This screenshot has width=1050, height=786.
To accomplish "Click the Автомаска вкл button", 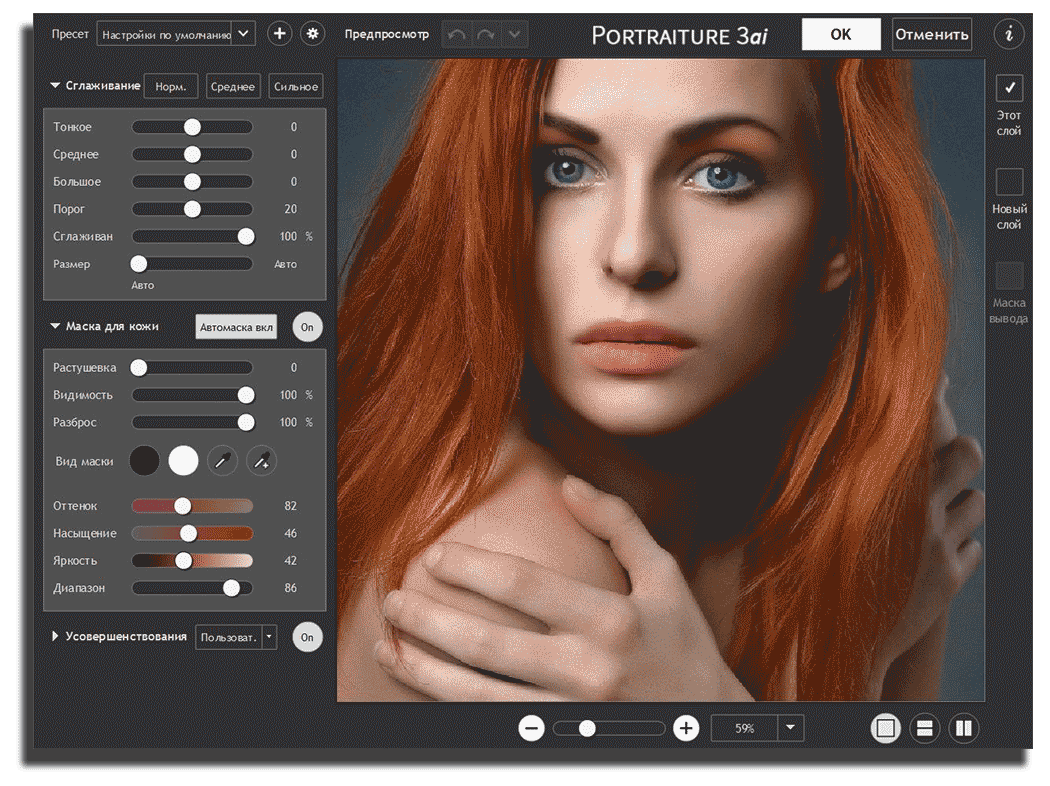I will 236,327.
